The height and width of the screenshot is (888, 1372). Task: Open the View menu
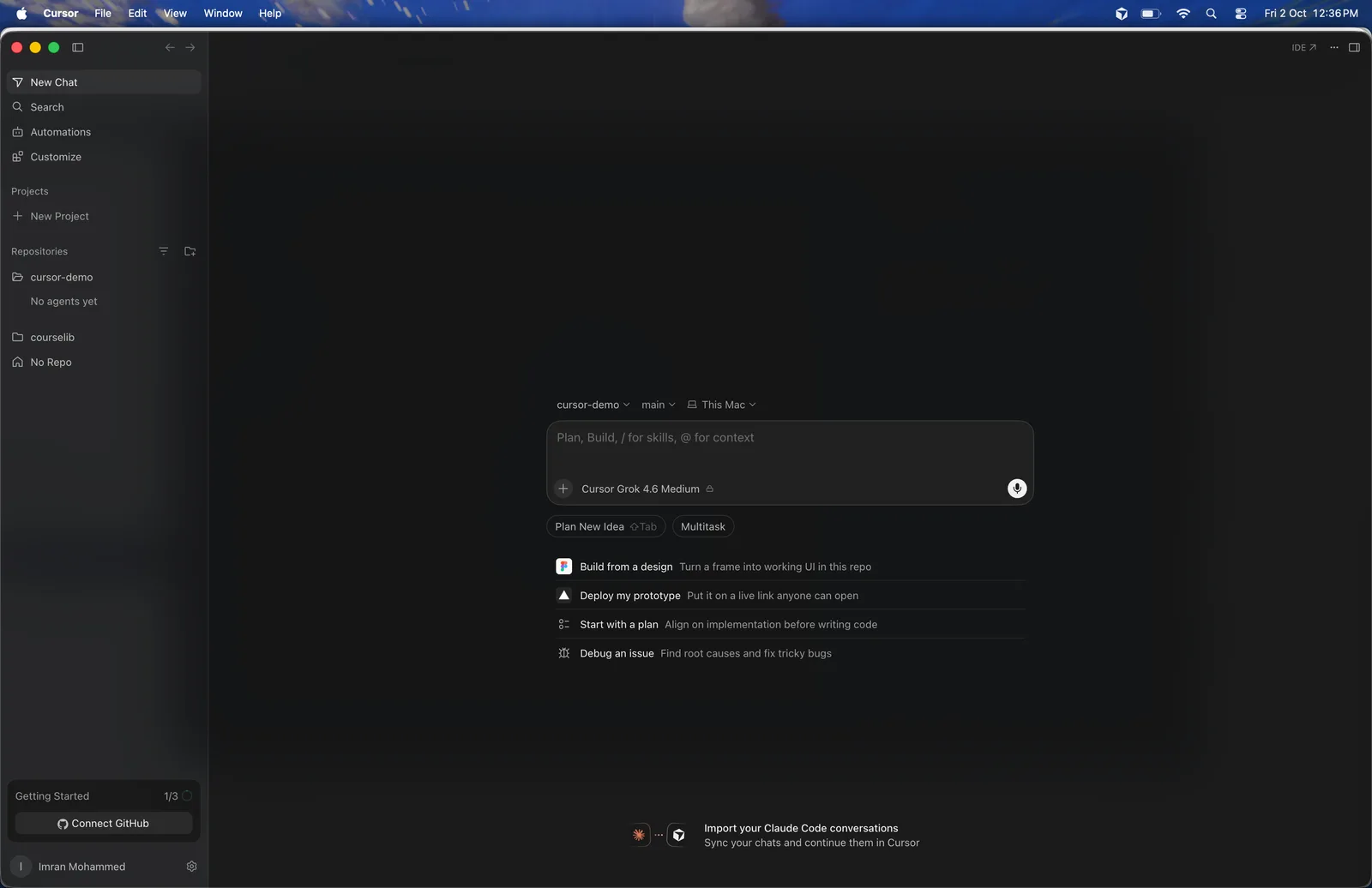click(x=175, y=13)
